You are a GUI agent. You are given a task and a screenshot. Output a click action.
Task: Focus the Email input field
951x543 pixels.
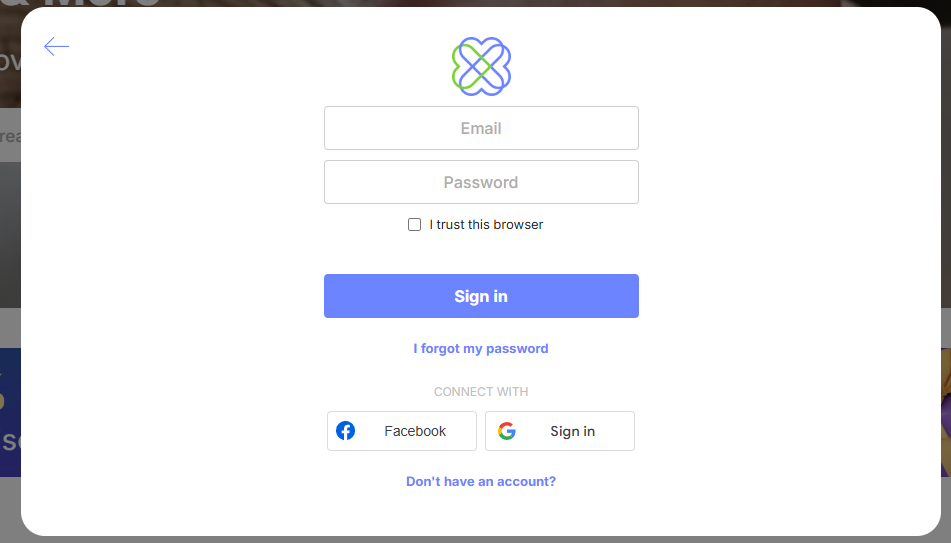(x=481, y=128)
